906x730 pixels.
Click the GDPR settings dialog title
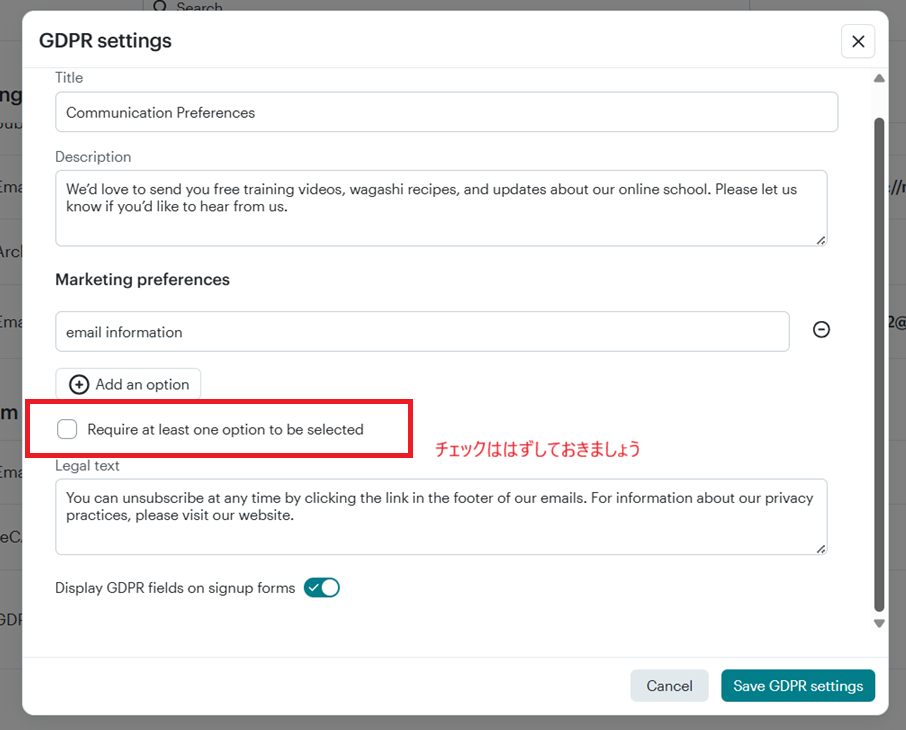click(105, 41)
